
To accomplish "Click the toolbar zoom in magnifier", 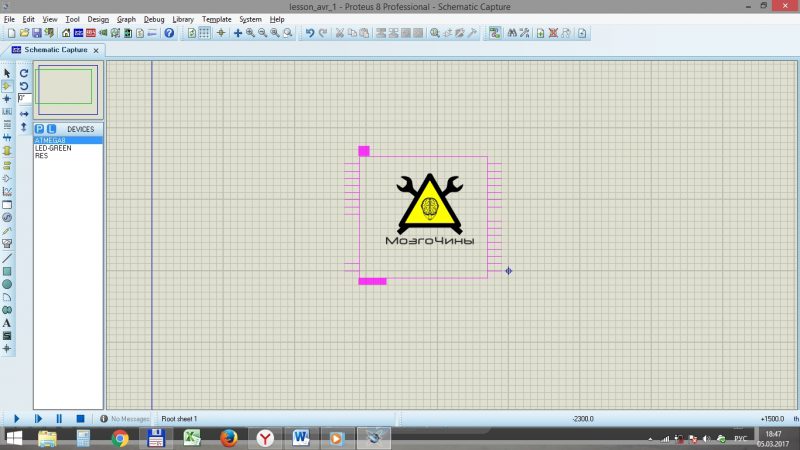I will (250, 33).
